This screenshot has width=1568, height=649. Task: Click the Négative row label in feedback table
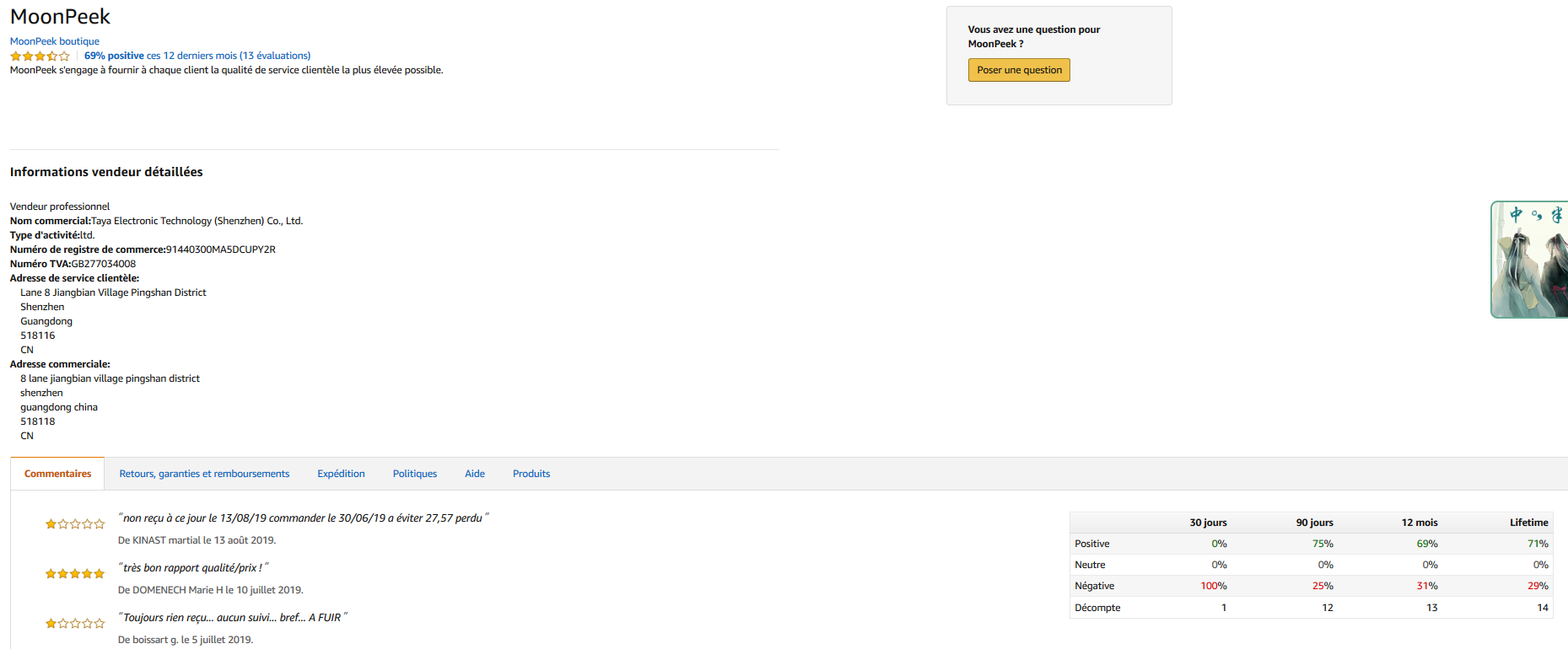pyautogui.click(x=1094, y=586)
